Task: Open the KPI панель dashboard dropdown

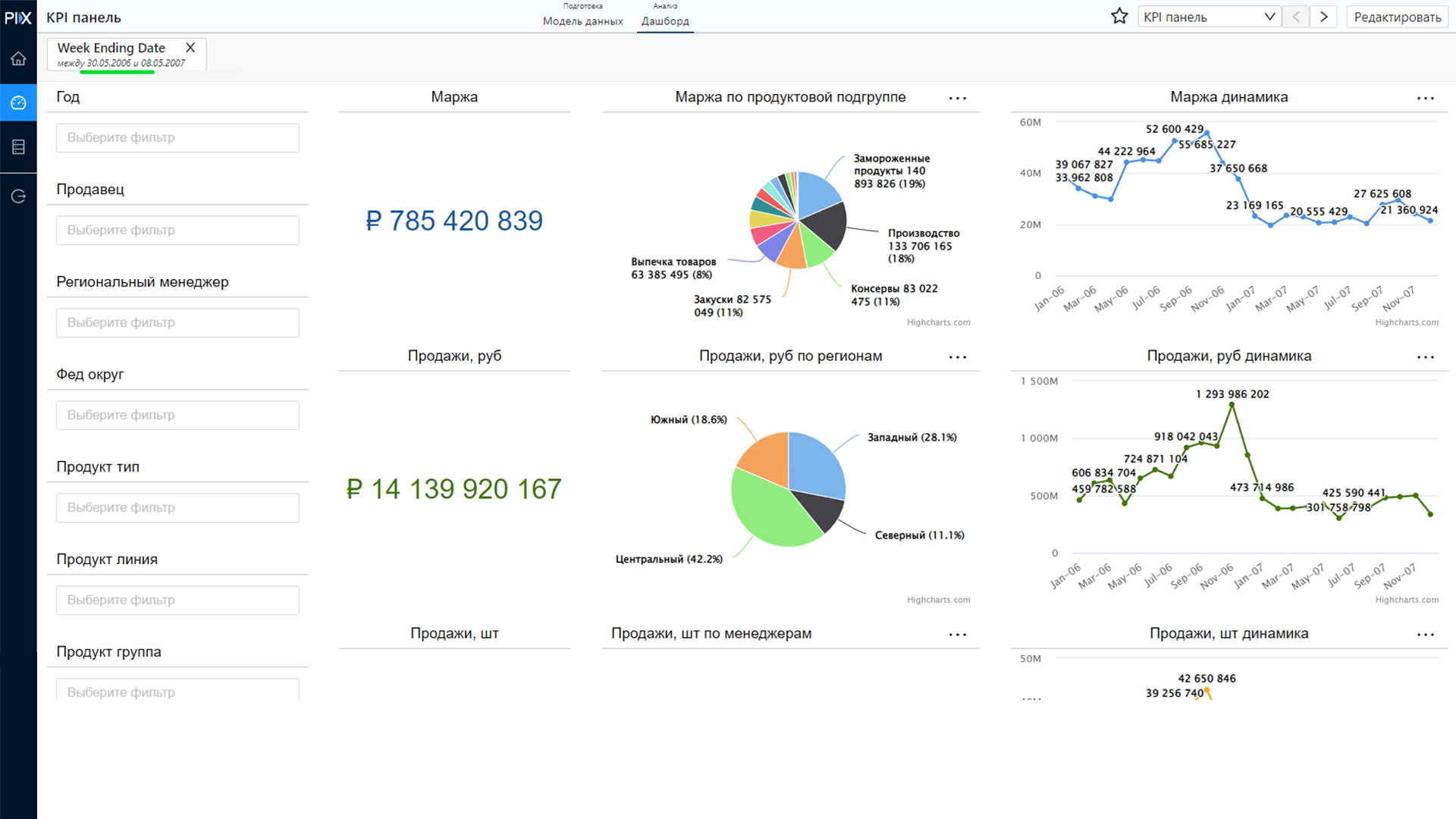Action: coord(1209,17)
